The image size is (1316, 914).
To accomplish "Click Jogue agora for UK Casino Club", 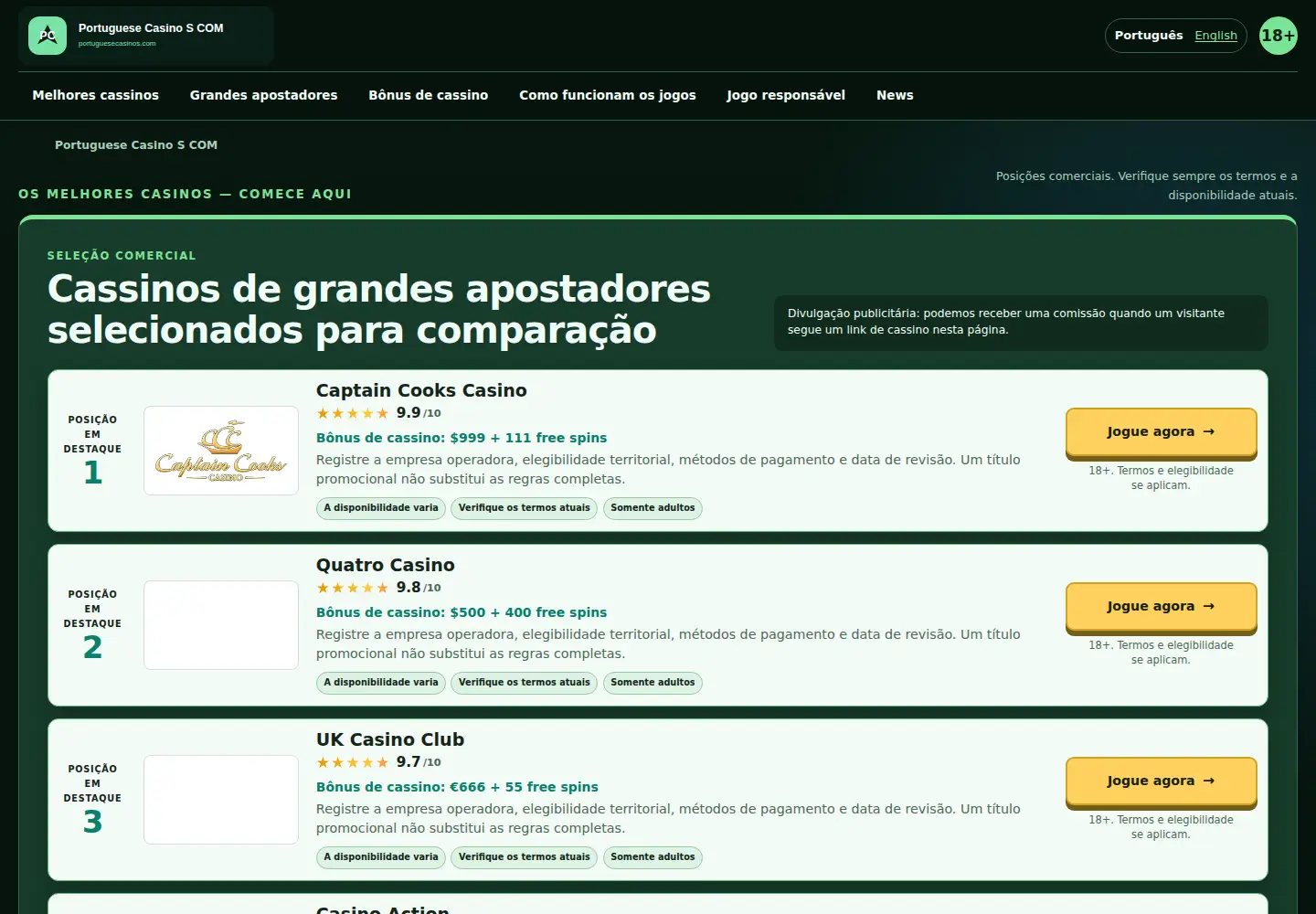I will click(x=1161, y=781).
